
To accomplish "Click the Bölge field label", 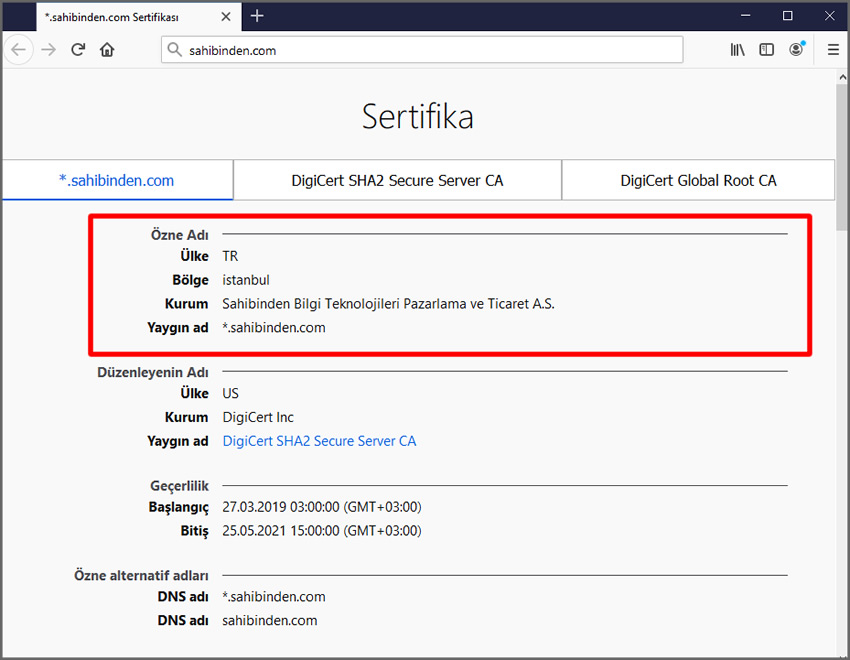I will pyautogui.click(x=190, y=280).
